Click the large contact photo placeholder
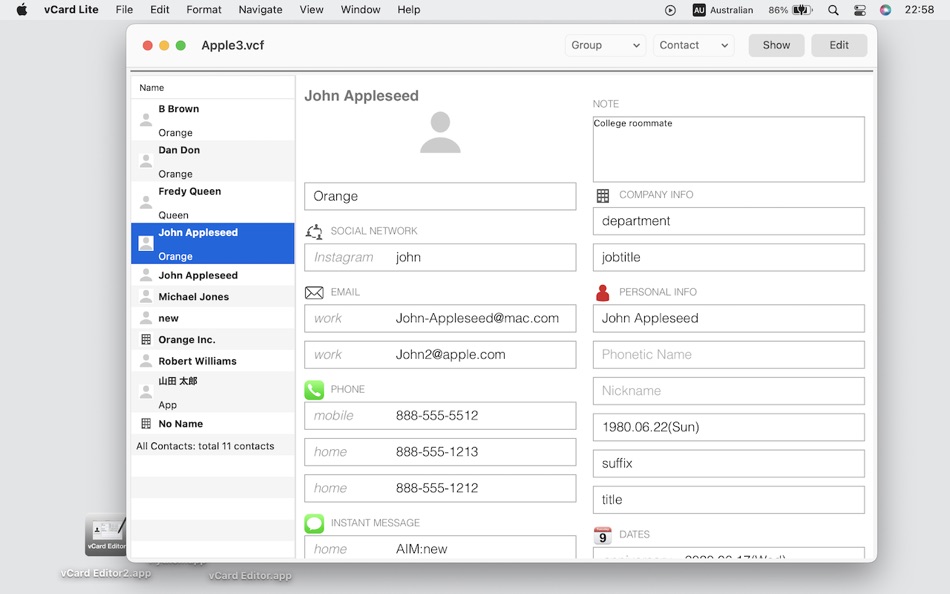This screenshot has width=950, height=594. (x=440, y=132)
